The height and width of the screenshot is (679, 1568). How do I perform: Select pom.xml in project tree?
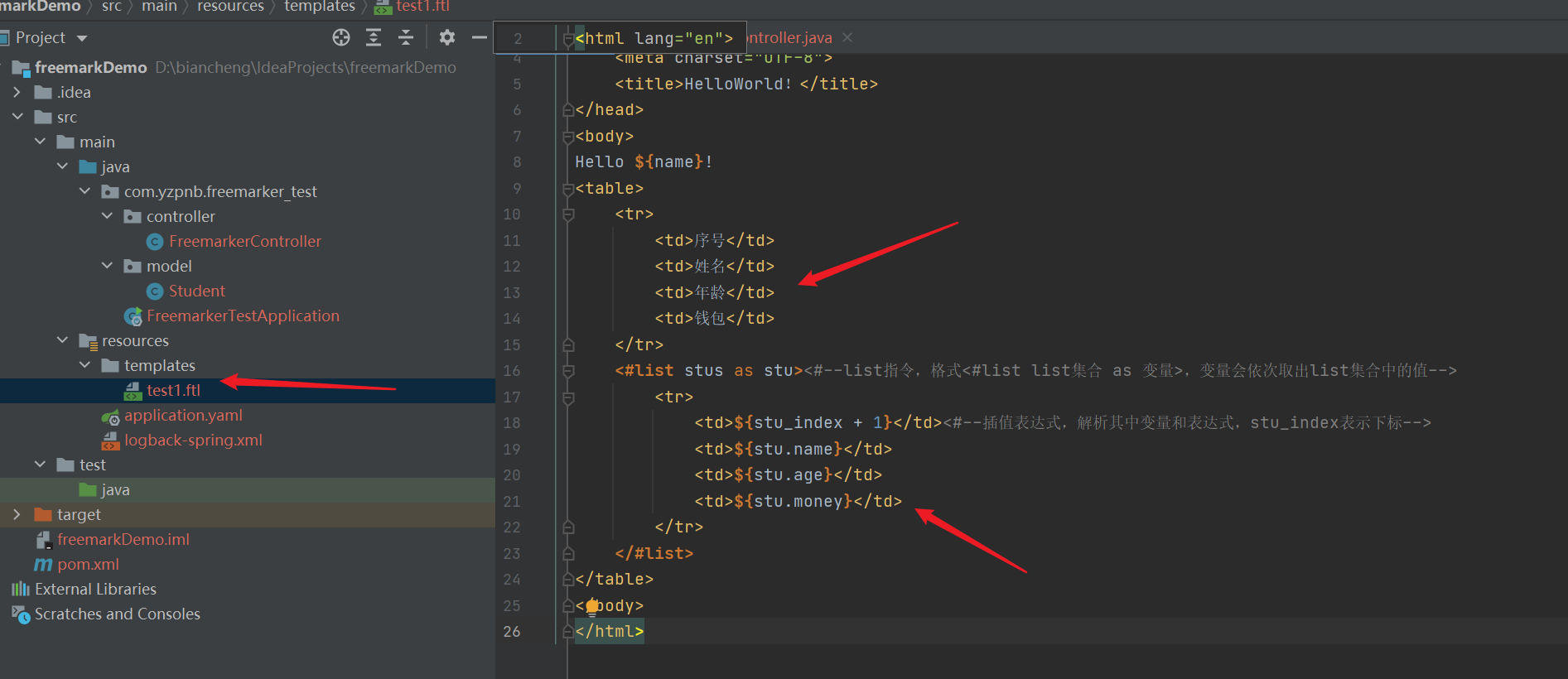point(89,564)
